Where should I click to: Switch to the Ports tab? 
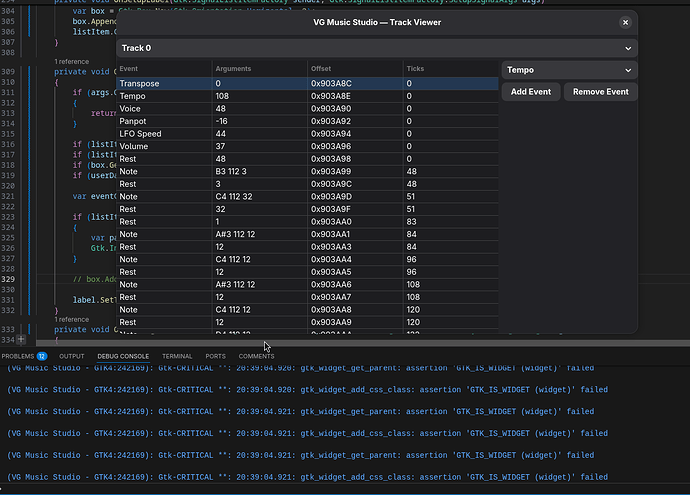pos(215,356)
